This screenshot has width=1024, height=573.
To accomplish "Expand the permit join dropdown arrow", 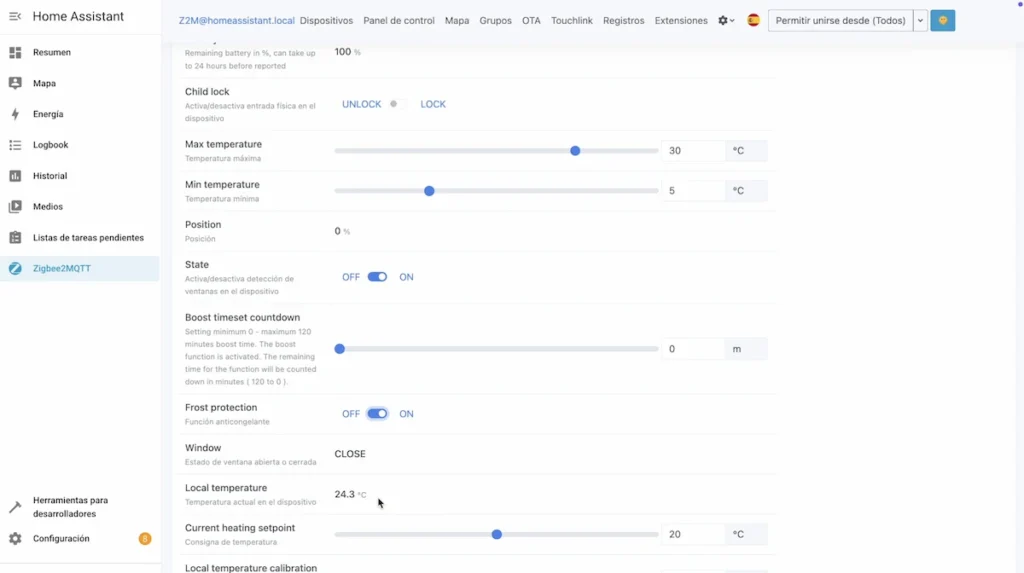I will [920, 21].
